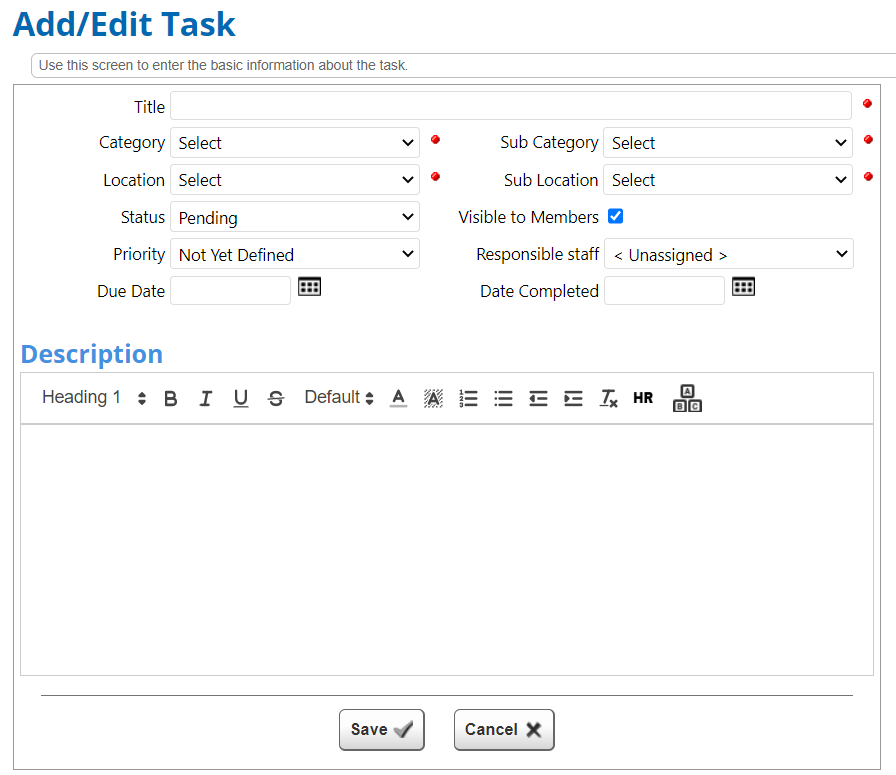The image size is (896, 775).
Task: Toggle bold formatting in the description editor
Action: 170,397
